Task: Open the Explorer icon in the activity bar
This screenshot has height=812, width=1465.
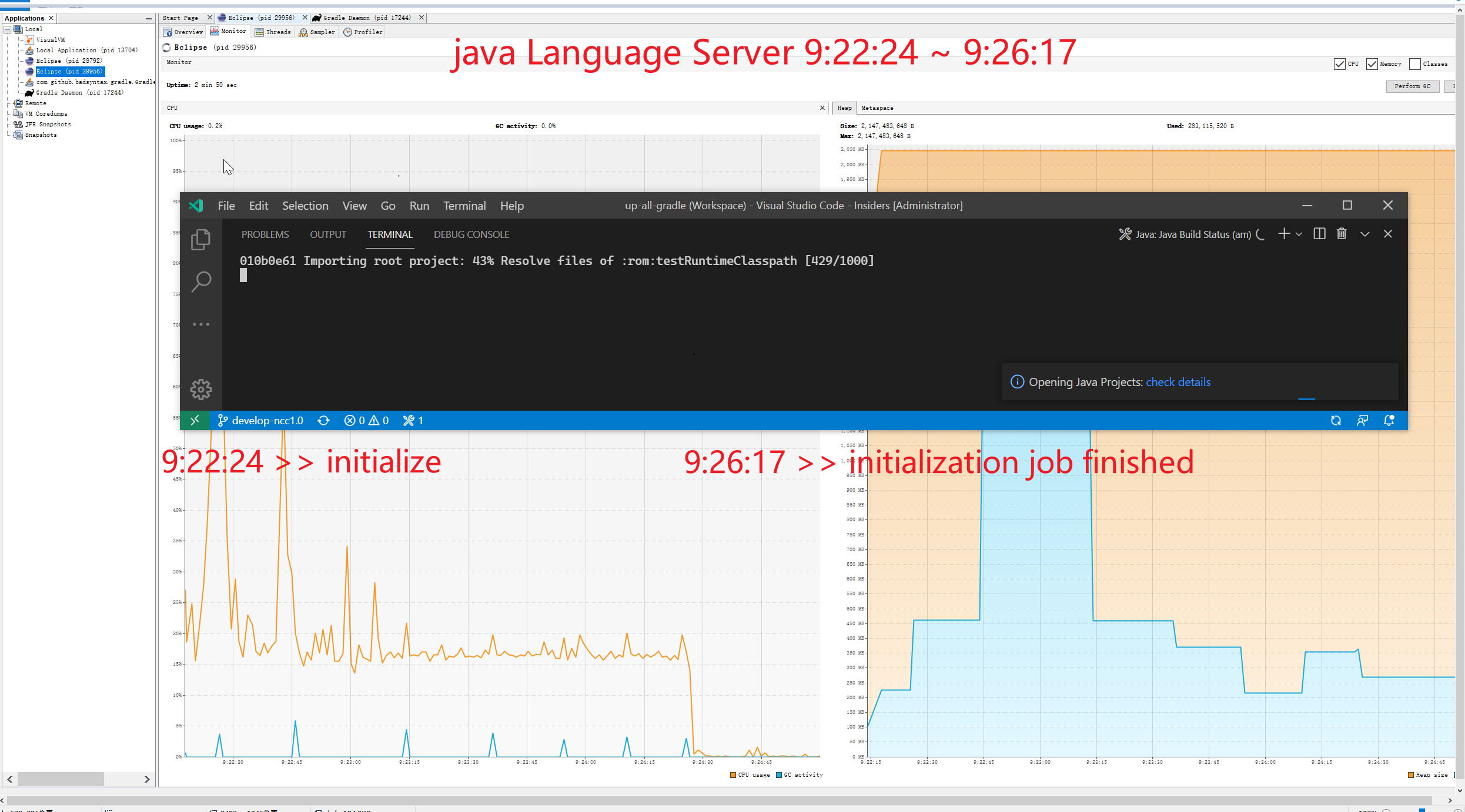Action: [202, 240]
